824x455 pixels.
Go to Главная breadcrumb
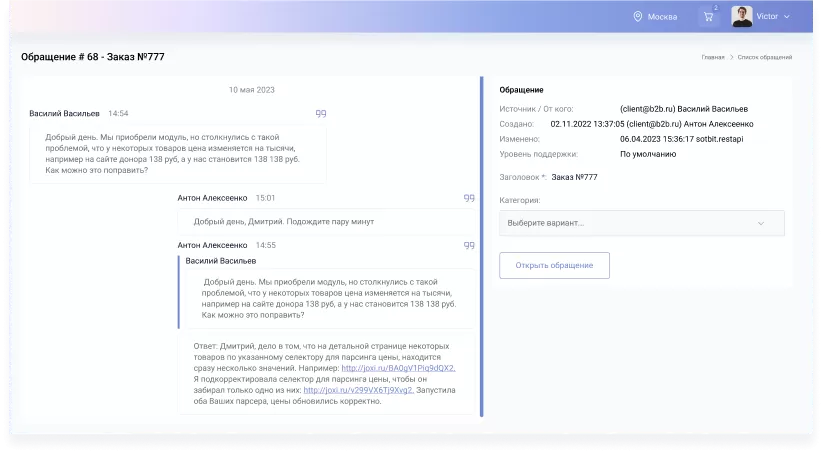click(712, 58)
